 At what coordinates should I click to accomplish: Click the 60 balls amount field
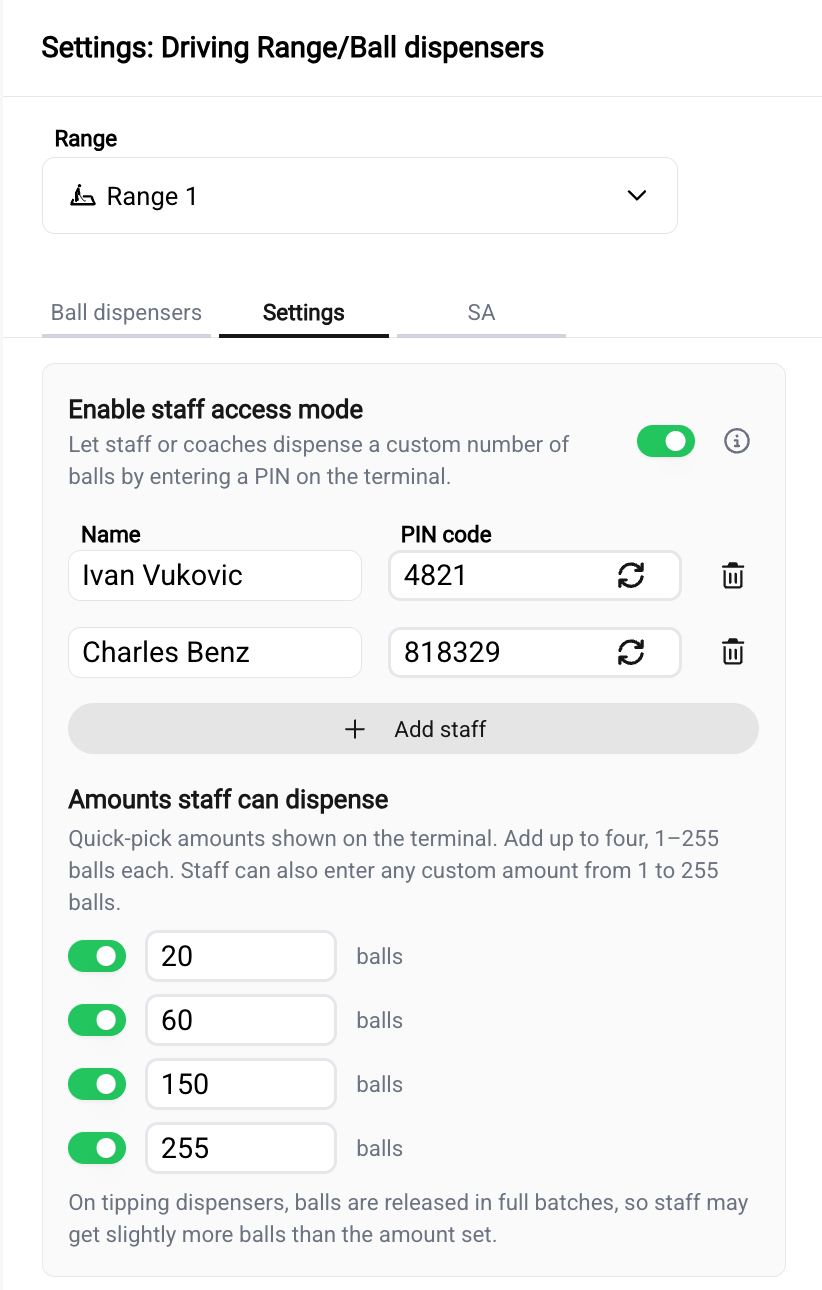(241, 1020)
